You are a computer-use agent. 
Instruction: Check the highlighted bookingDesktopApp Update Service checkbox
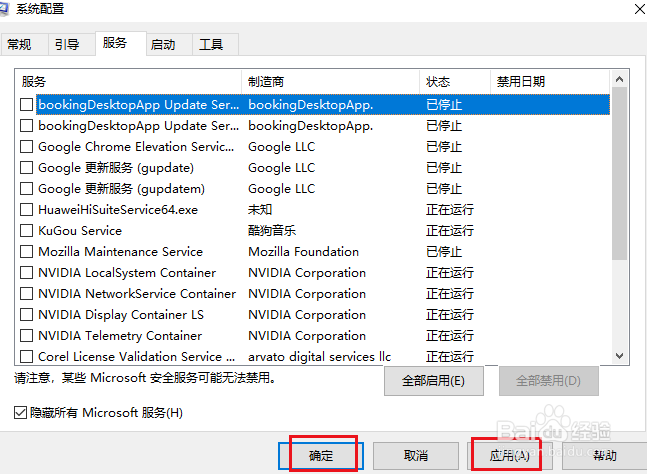[x=26, y=104]
